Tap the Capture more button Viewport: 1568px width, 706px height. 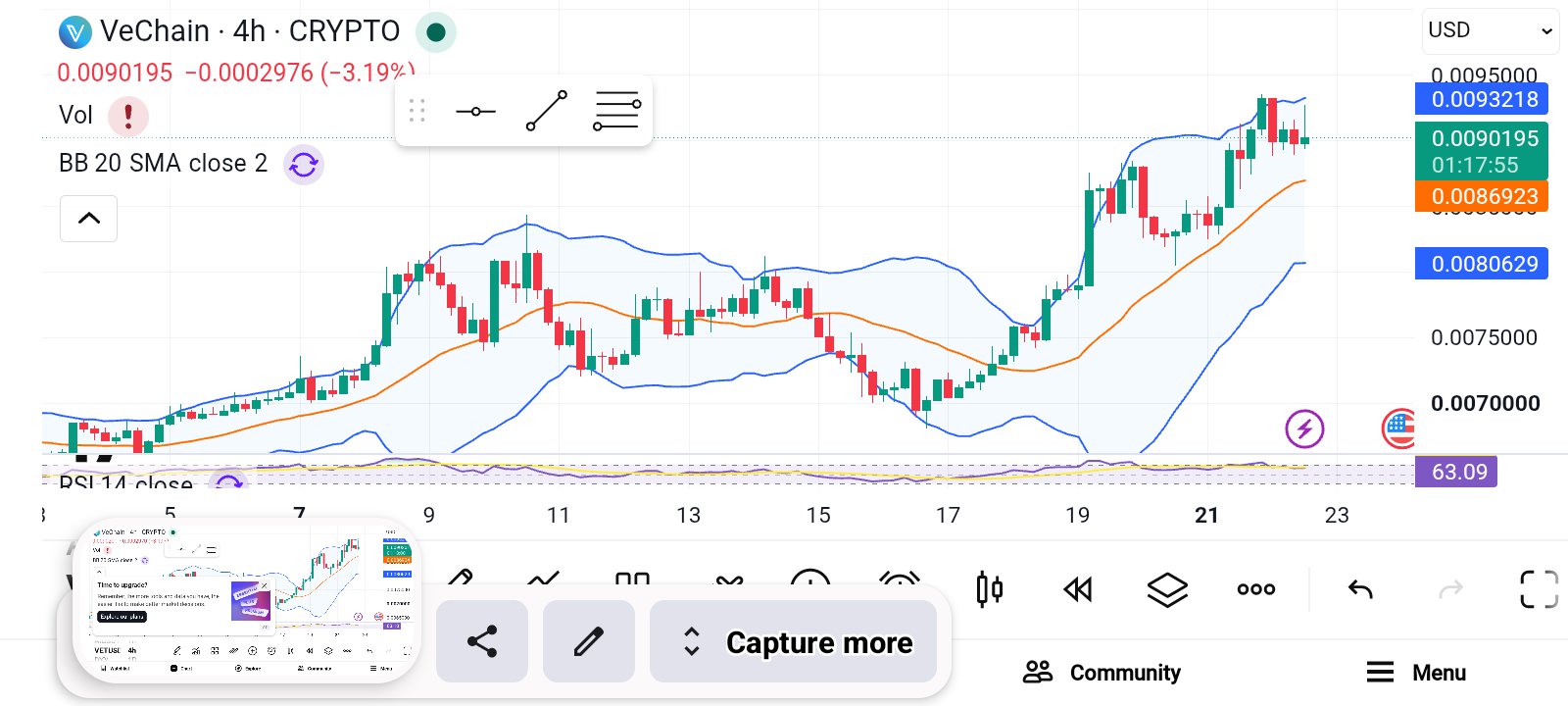[794, 642]
